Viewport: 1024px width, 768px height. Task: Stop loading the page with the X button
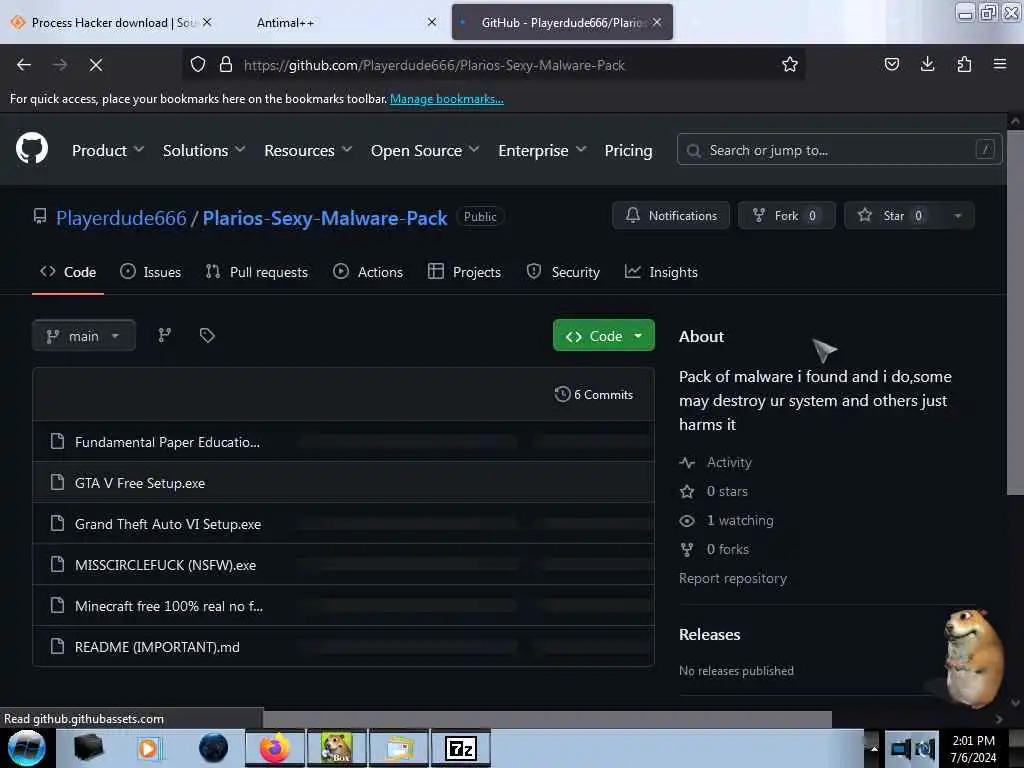tap(96, 65)
